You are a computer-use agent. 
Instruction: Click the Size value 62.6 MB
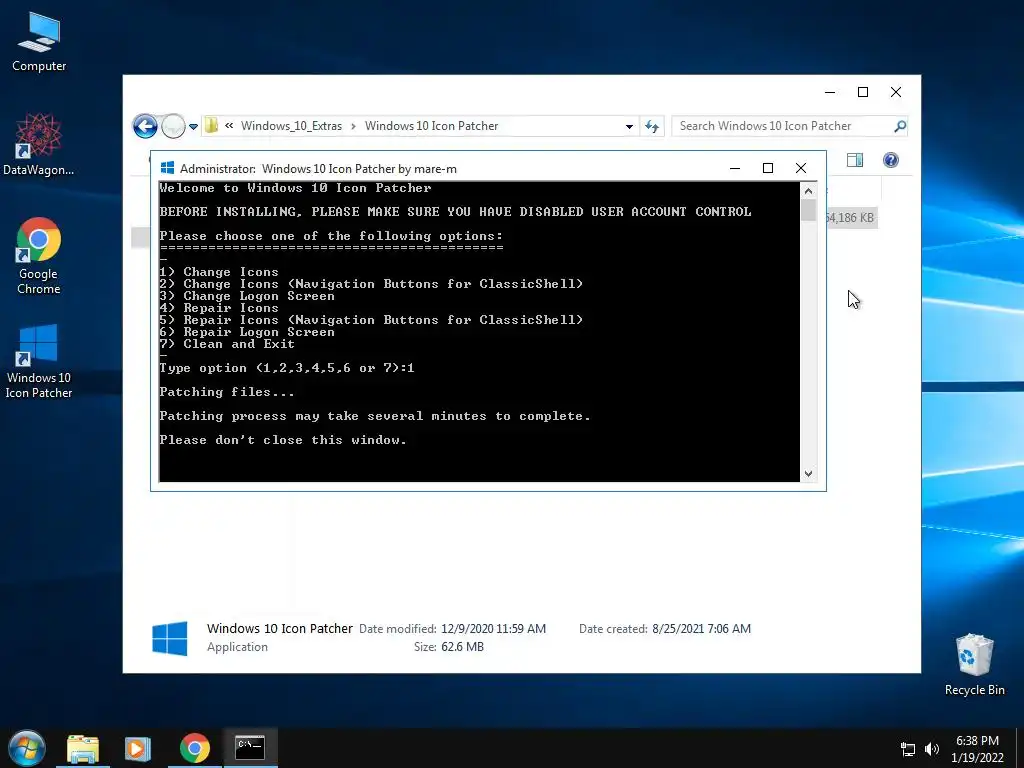[x=462, y=647]
